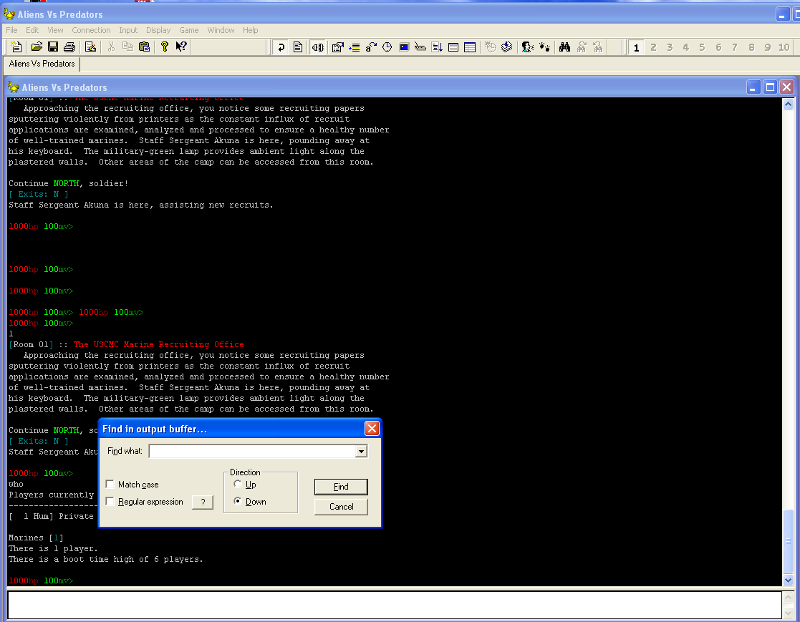The height and width of the screenshot is (622, 800).
Task: Click the clock timers icon
Action: 387,47
